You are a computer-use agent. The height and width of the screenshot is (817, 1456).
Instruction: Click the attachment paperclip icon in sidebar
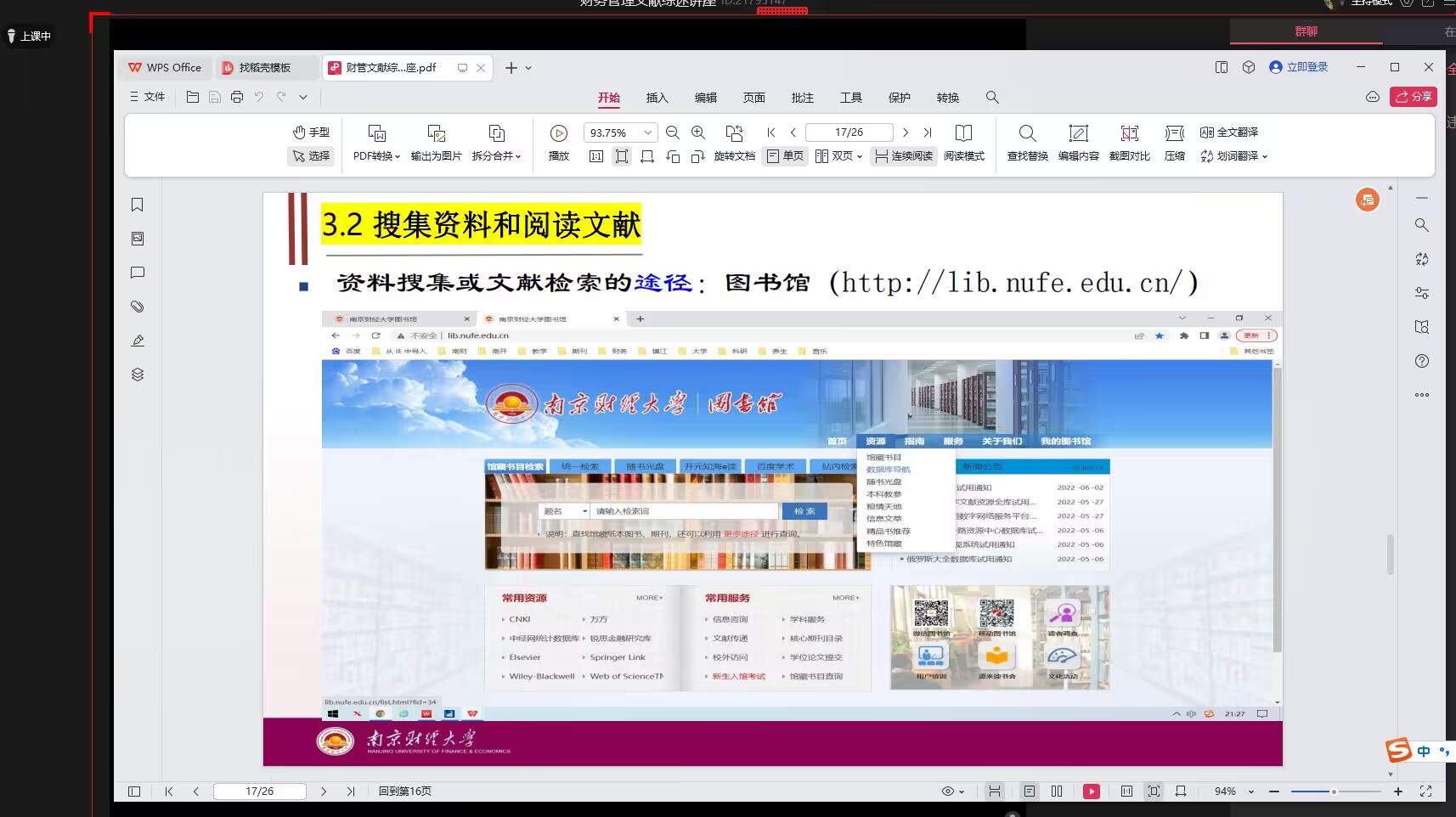coord(138,307)
